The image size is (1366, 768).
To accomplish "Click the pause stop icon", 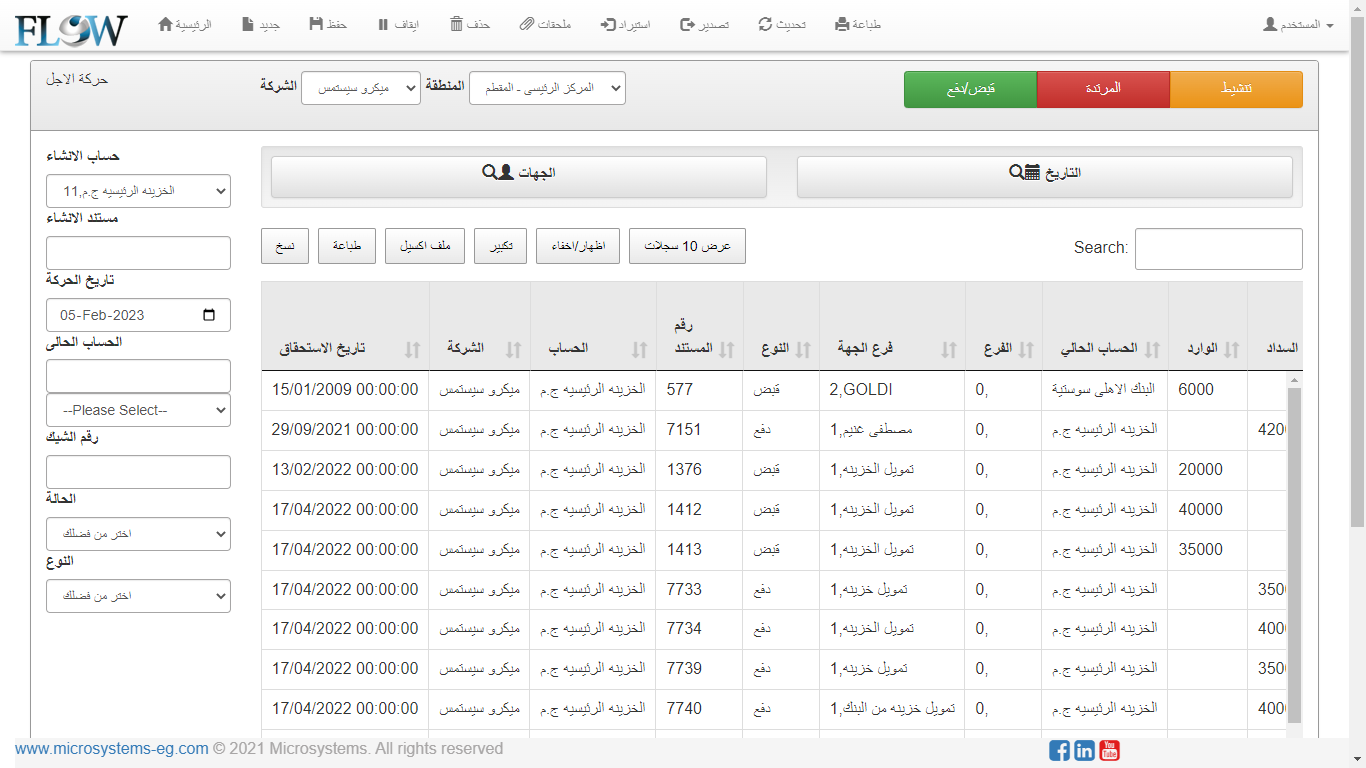I will (383, 24).
